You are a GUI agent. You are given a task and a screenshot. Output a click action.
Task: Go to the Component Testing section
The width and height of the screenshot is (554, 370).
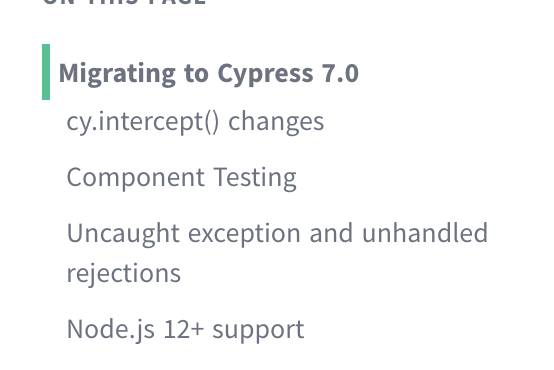click(x=182, y=177)
